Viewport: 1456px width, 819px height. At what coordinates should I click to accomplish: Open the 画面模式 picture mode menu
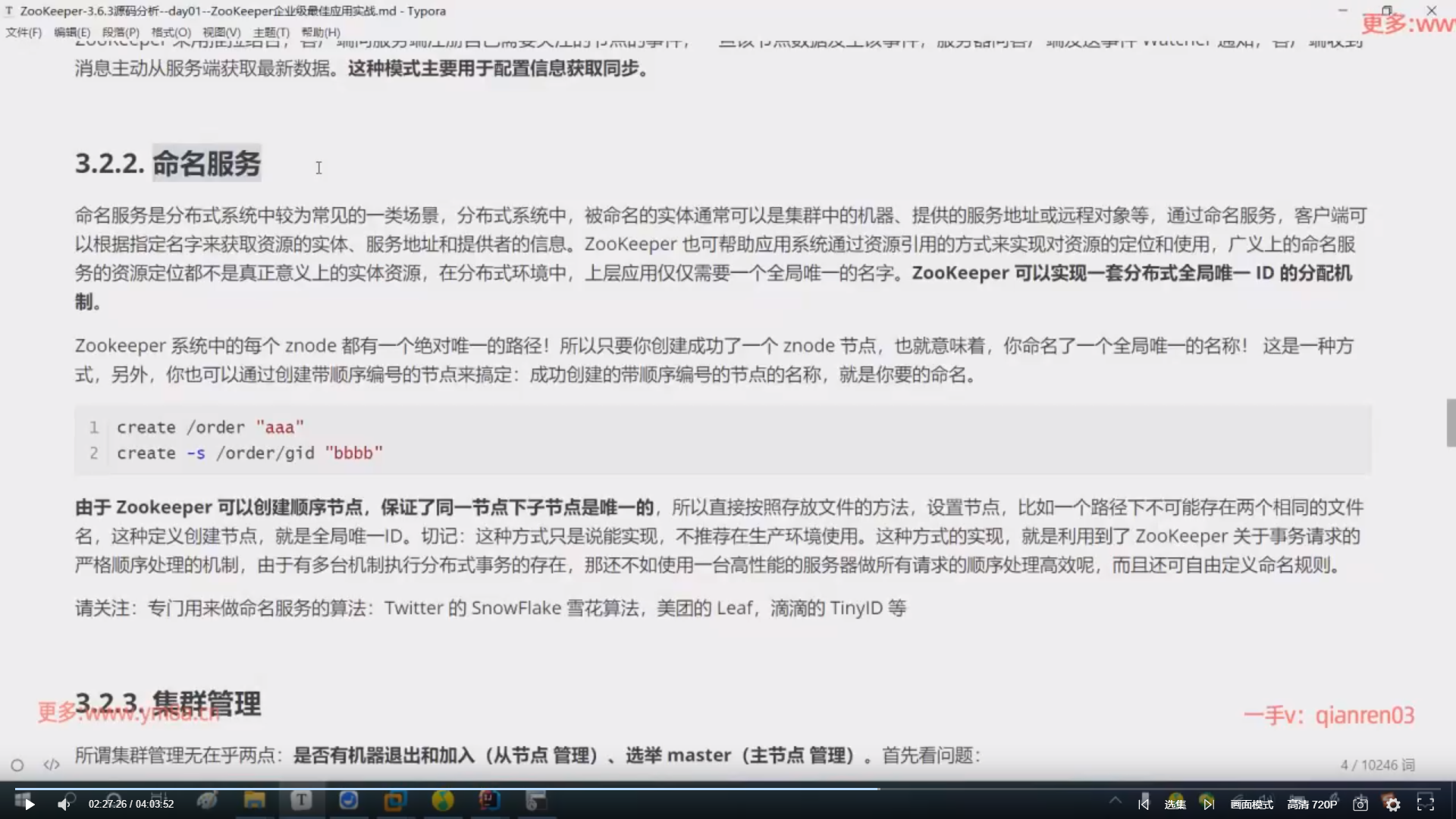click(x=1252, y=805)
